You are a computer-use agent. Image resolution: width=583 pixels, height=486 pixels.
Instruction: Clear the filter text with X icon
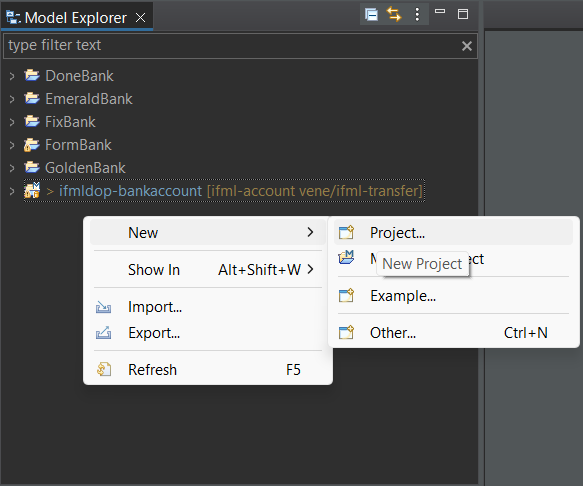467,46
